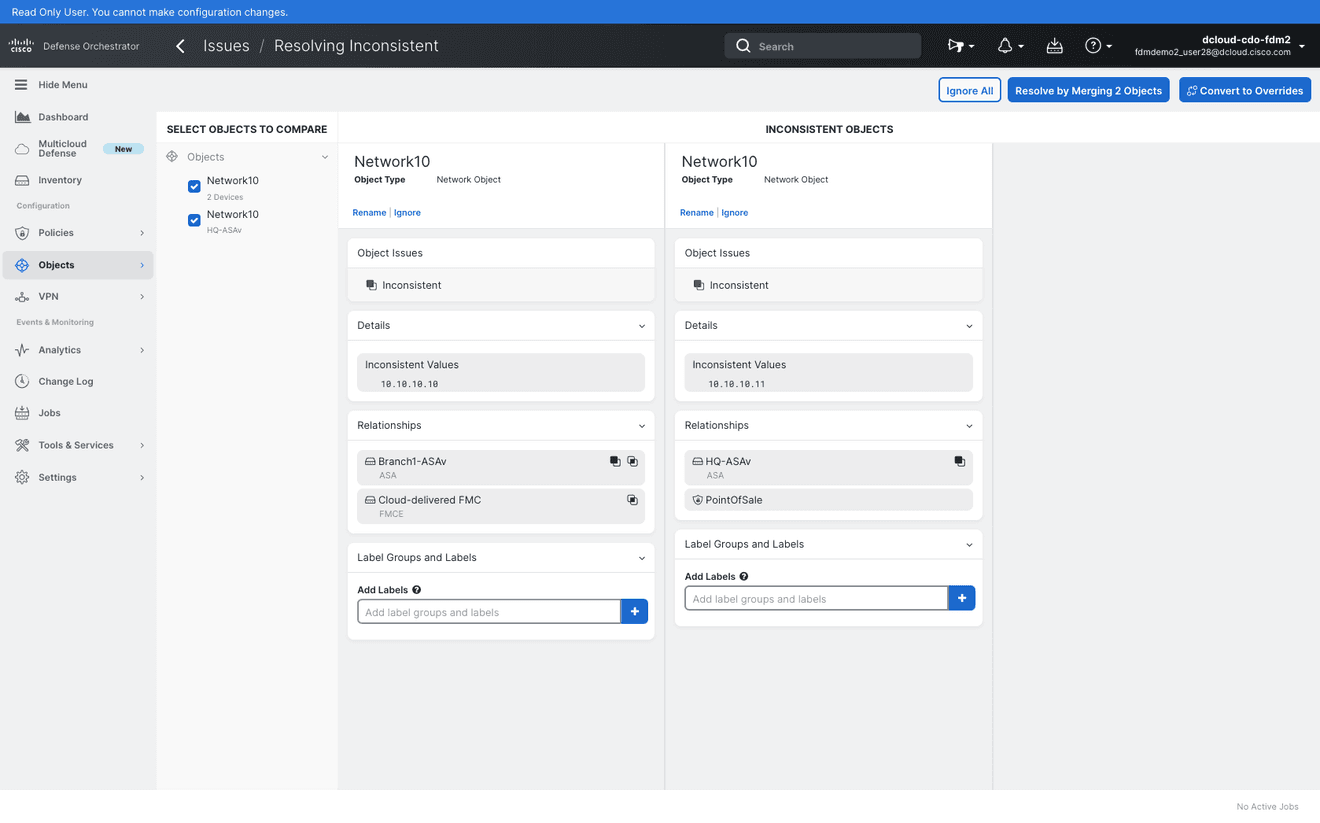
Task: Click Convert to Overrides button
Action: click(1245, 90)
